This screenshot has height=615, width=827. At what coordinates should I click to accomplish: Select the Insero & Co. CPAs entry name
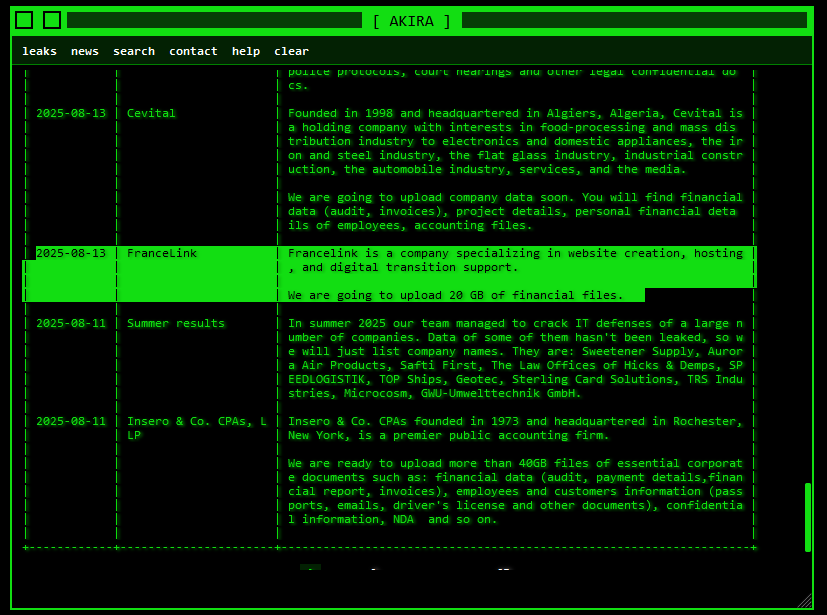[197, 428]
